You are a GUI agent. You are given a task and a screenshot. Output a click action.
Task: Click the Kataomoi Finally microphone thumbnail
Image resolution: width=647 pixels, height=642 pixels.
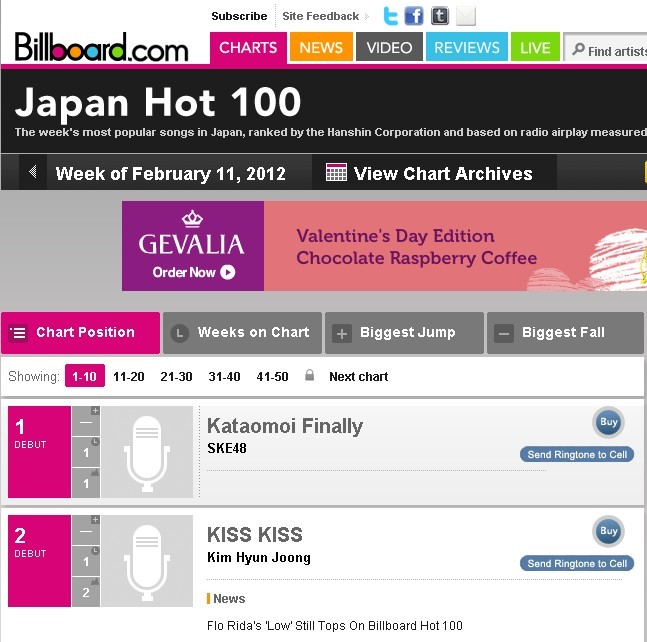tap(147, 452)
